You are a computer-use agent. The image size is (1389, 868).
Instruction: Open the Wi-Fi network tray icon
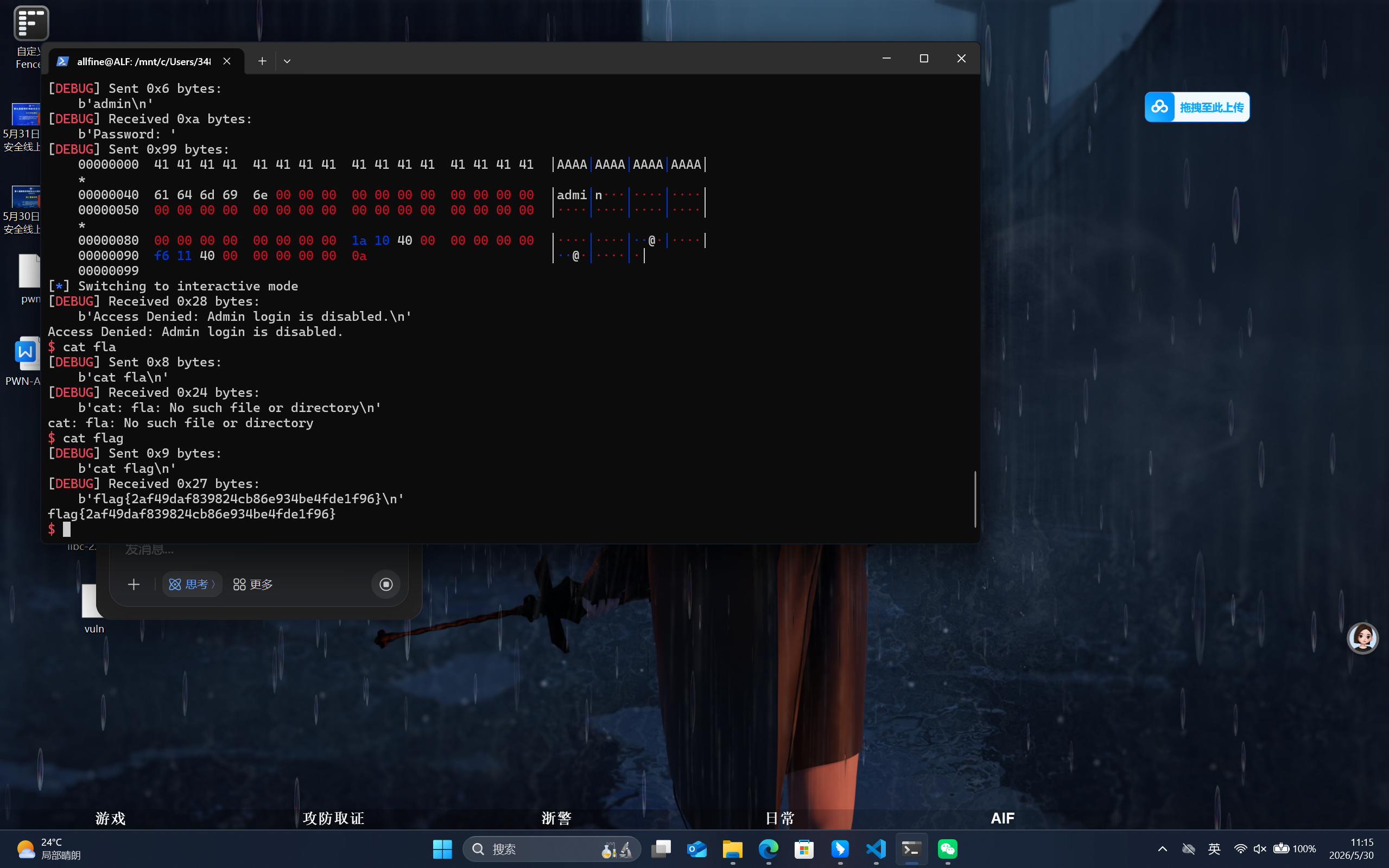[1240, 849]
